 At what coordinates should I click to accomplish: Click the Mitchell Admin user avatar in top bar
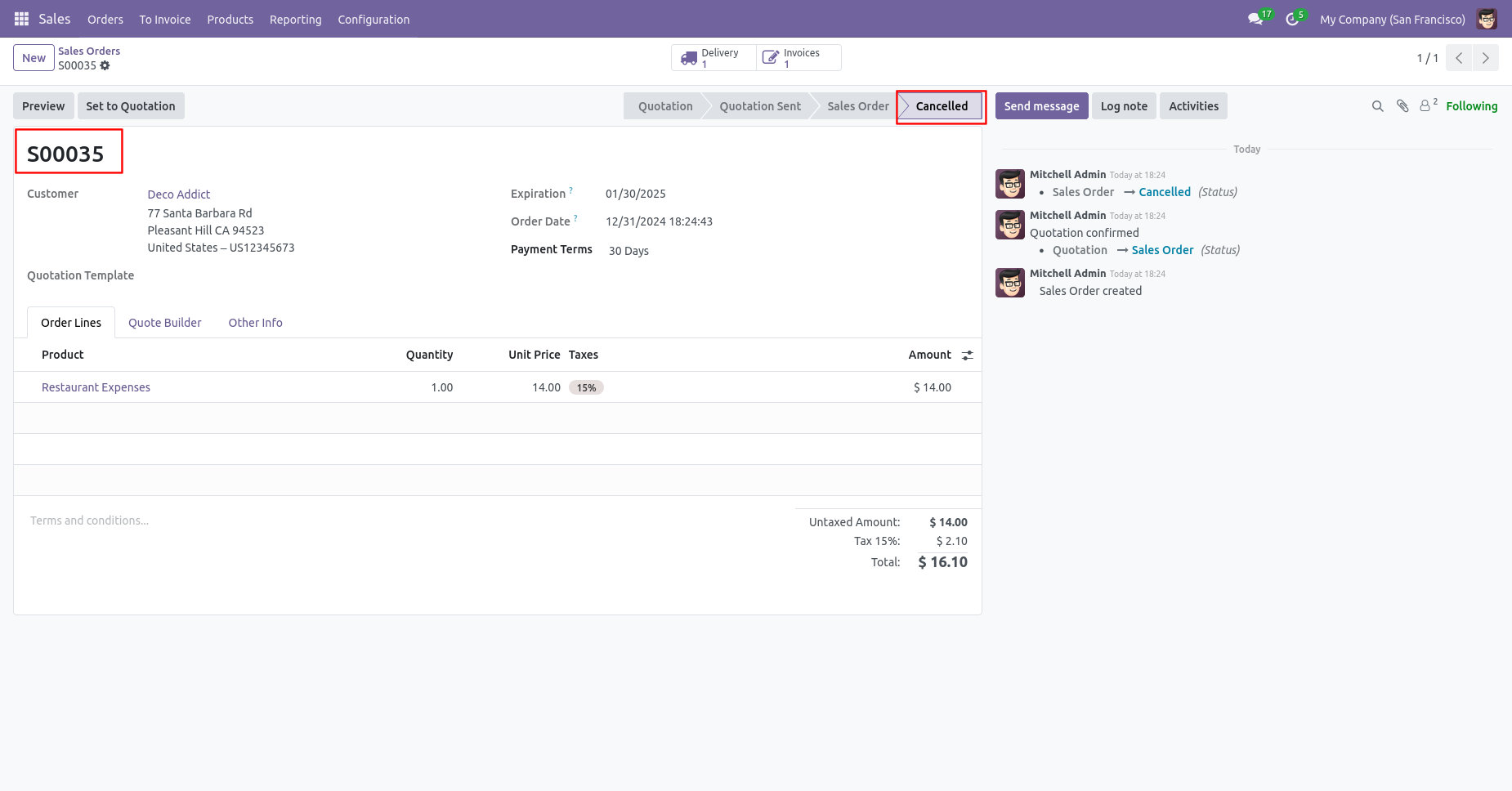[1487, 19]
